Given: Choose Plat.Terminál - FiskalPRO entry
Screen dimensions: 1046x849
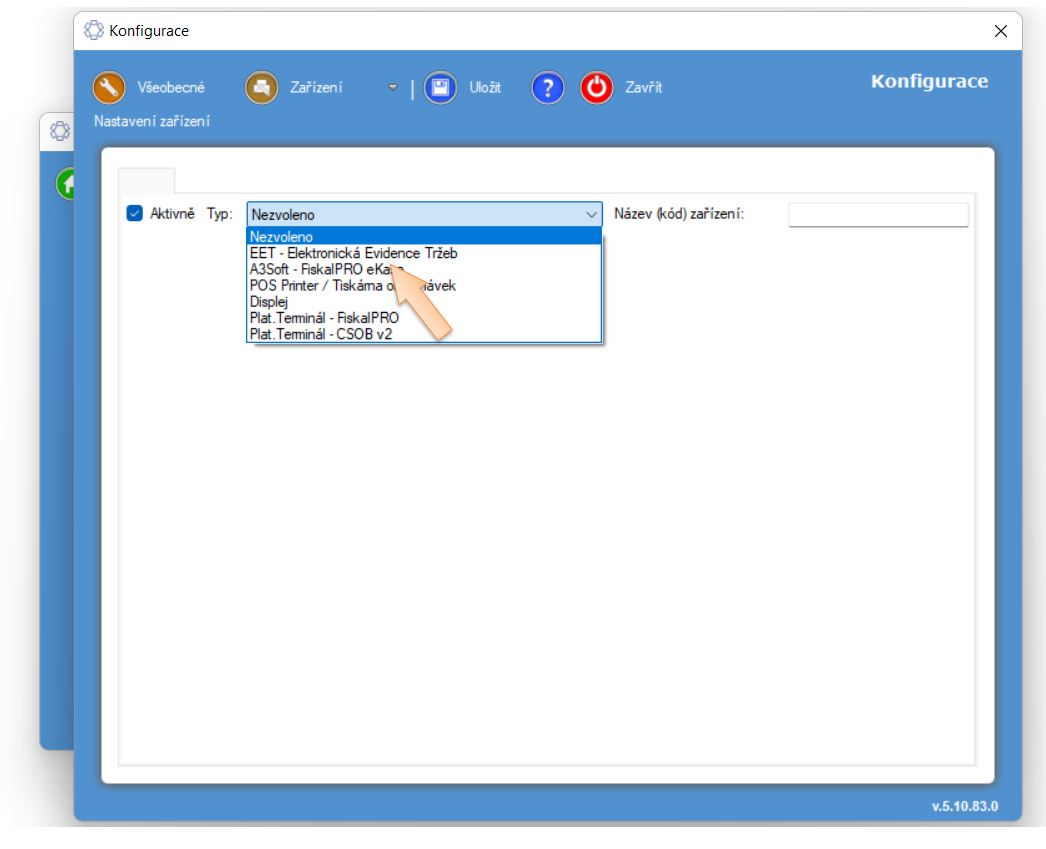Looking at the screenshot, I should [324, 317].
